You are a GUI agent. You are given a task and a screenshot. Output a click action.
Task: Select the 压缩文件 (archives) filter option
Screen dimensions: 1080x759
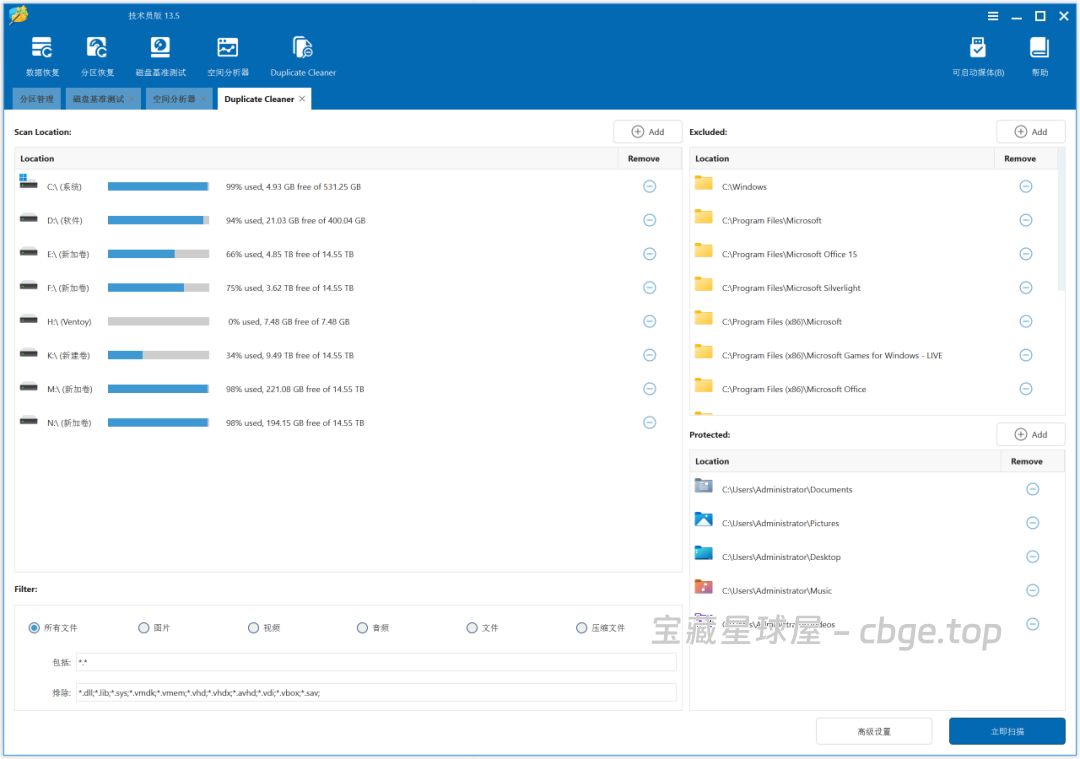[x=581, y=627]
